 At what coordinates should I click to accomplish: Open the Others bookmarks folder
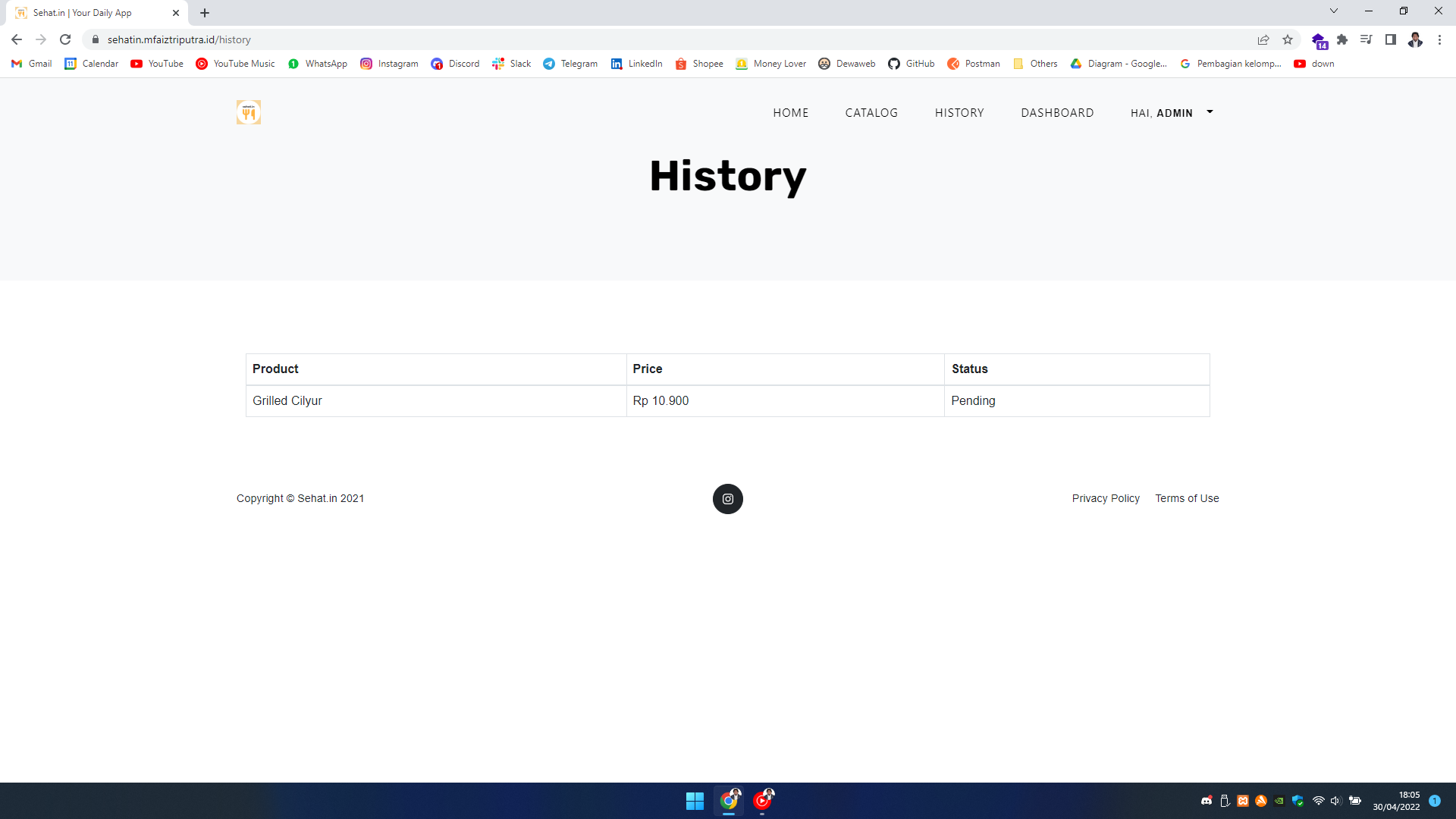1035,64
